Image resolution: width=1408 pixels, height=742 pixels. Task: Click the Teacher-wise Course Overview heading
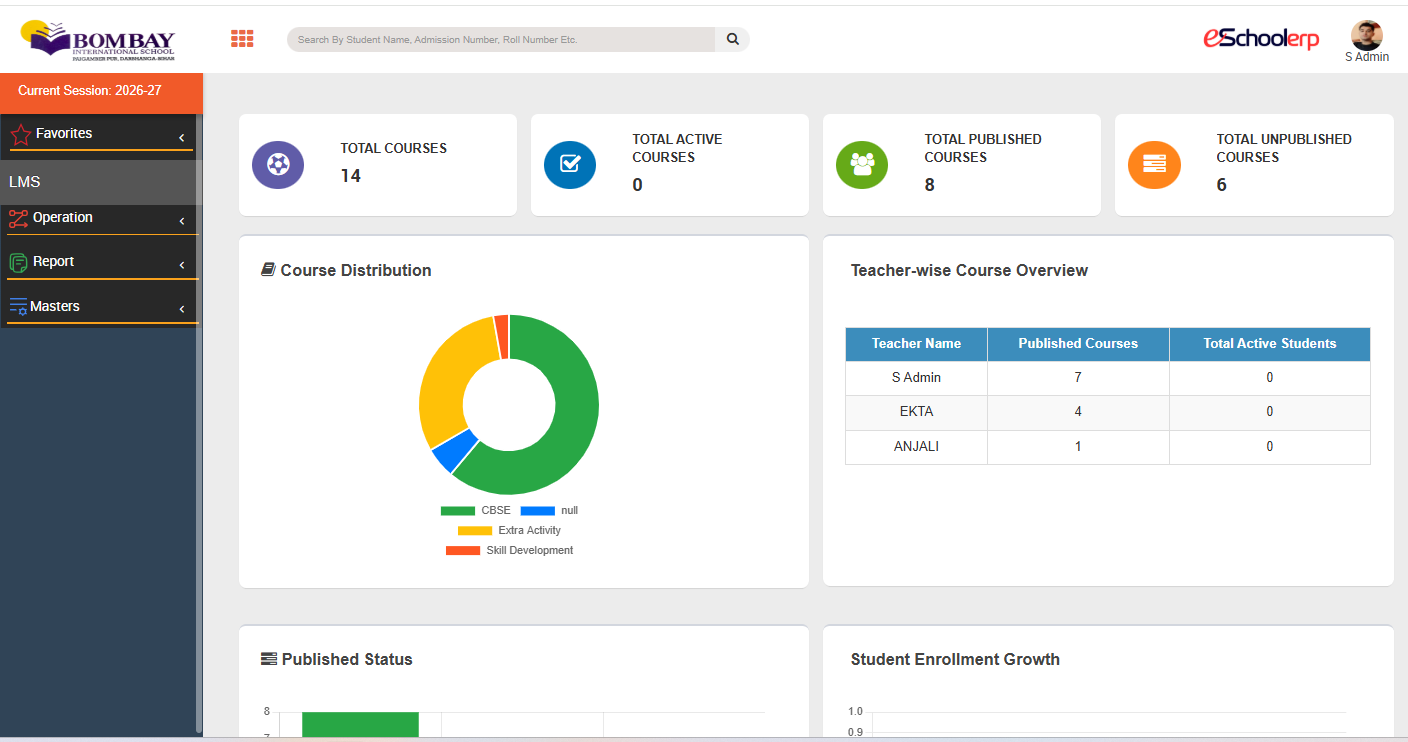[969, 270]
